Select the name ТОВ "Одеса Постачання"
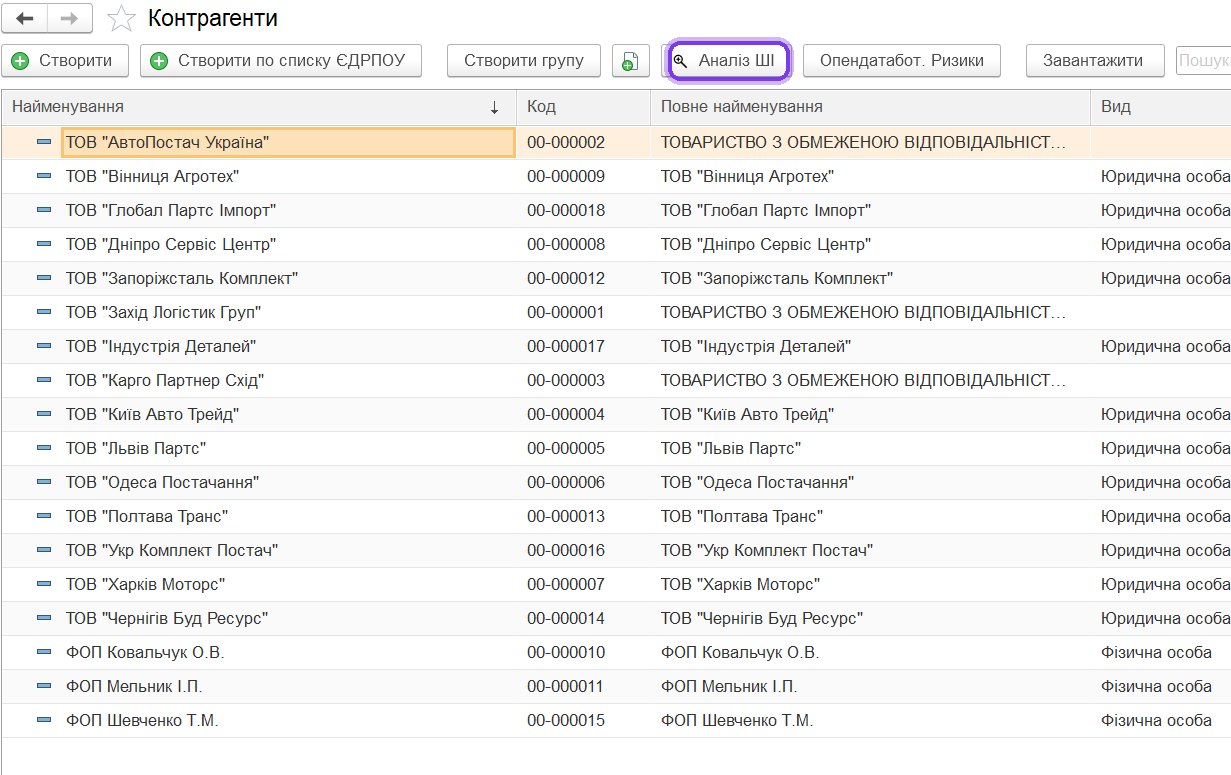This screenshot has width=1231, height=775. click(x=163, y=483)
